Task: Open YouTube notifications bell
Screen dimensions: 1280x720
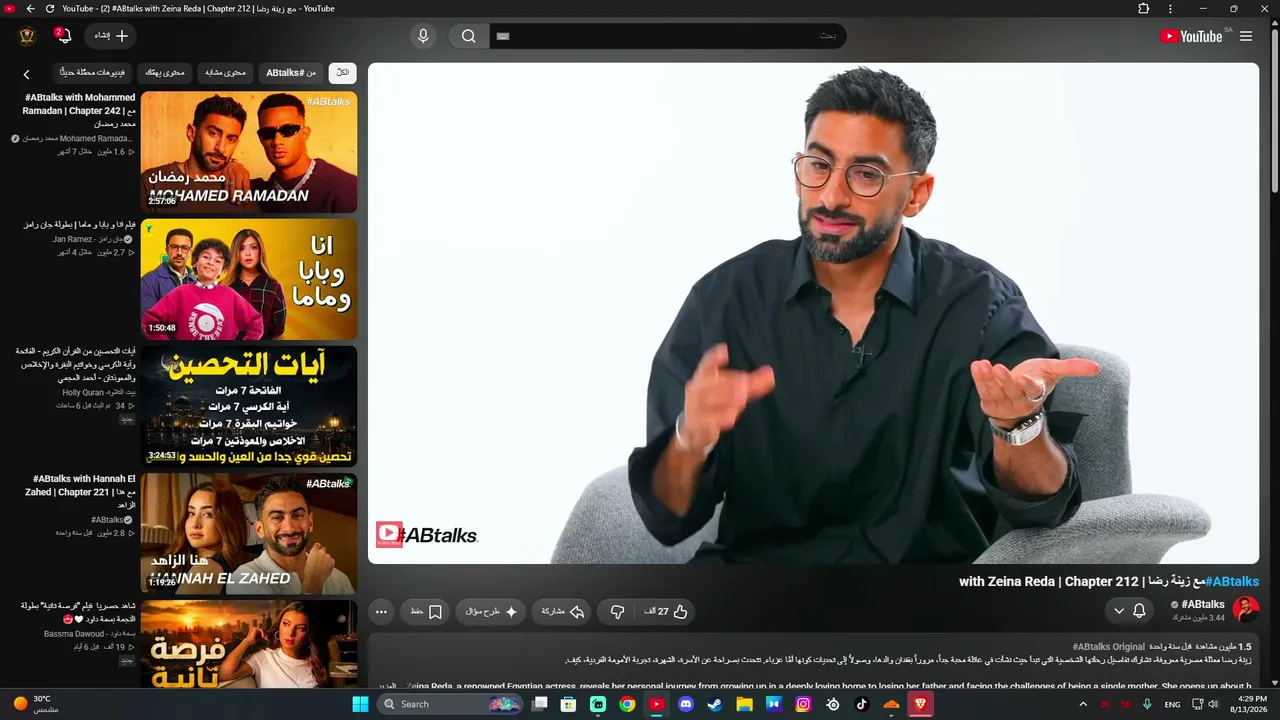Action: click(x=64, y=36)
